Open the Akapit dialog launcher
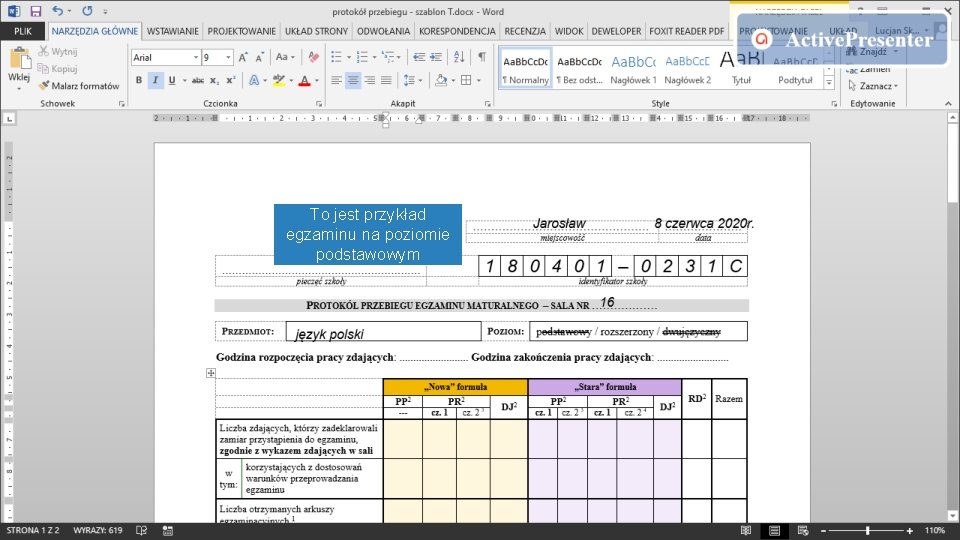Screen dimensions: 960x540 click(x=487, y=104)
